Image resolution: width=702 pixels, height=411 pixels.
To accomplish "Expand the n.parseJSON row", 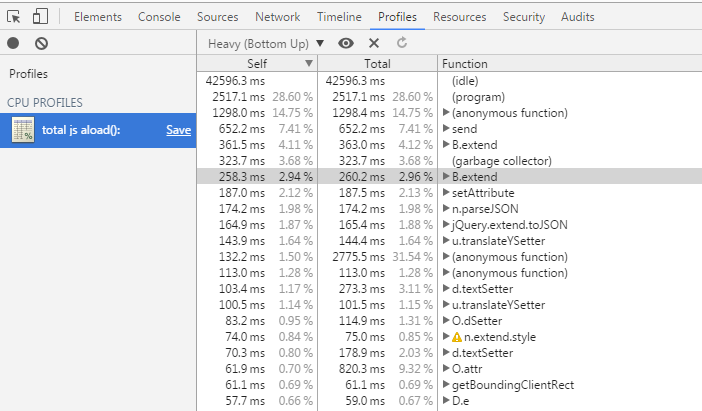I will click(446, 209).
